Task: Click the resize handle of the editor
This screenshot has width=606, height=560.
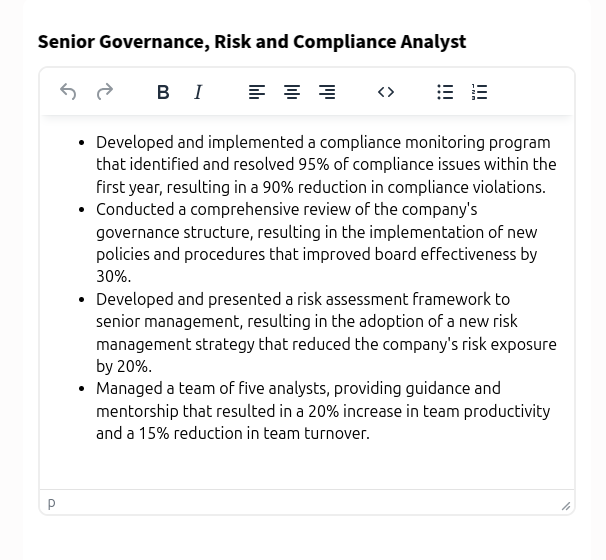Action: 566,506
